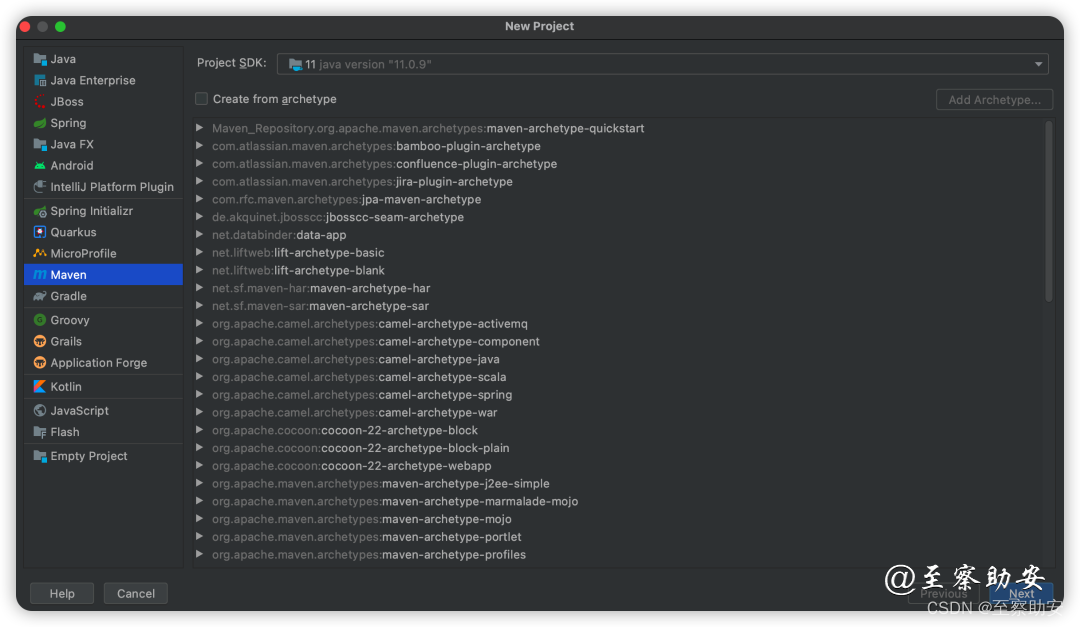The image size is (1080, 627).
Task: Click the Application Forge icon
Action: 40,363
